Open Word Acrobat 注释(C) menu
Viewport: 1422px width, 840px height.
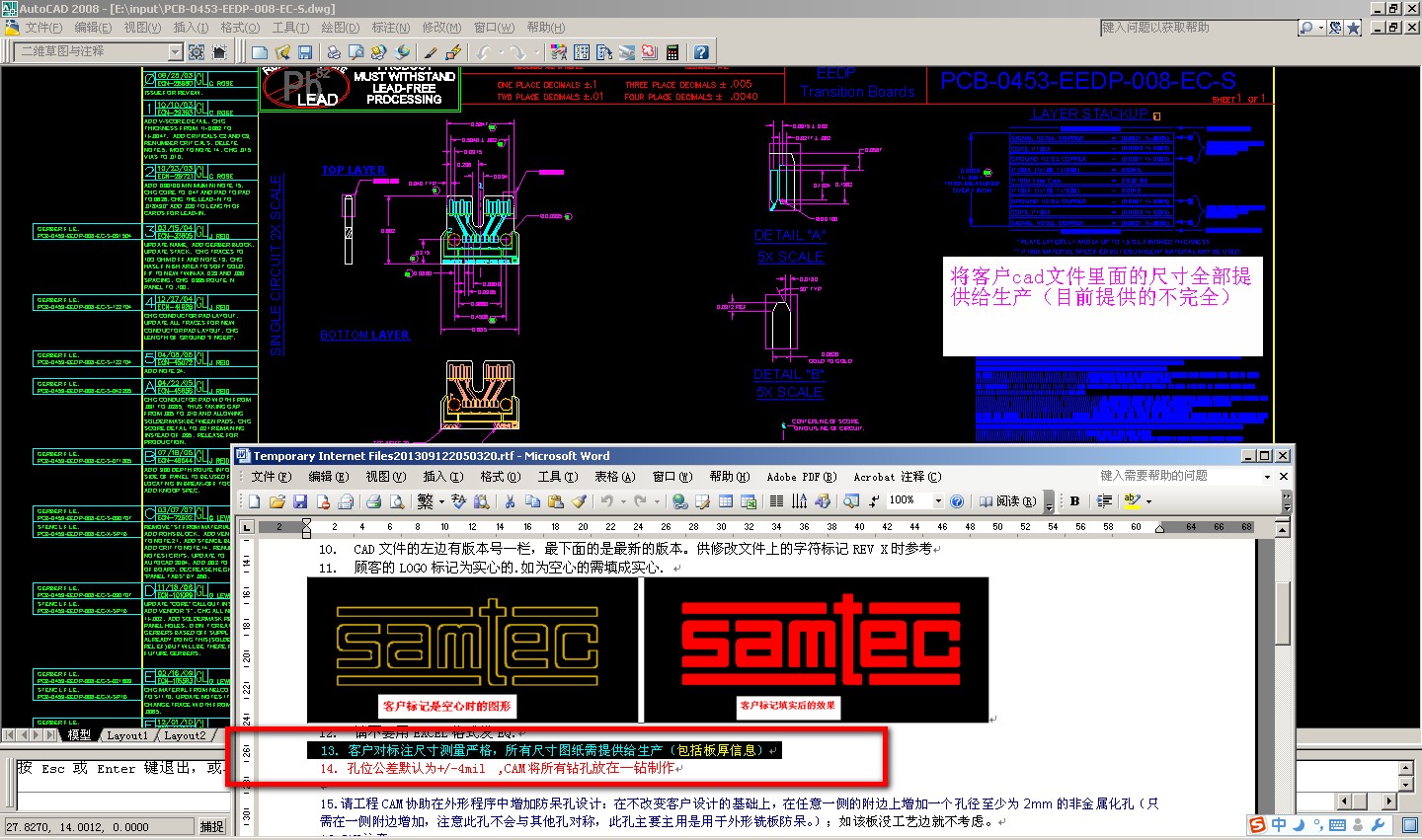point(898,476)
